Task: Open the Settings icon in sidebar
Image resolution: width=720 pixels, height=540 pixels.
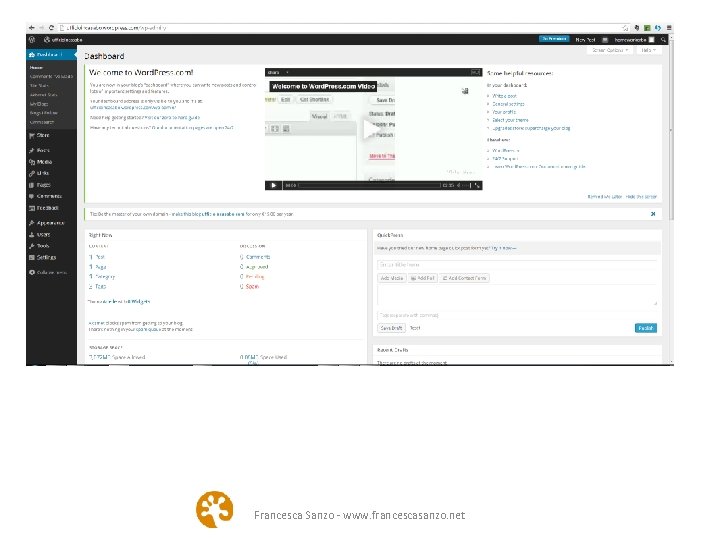Action: (32, 258)
